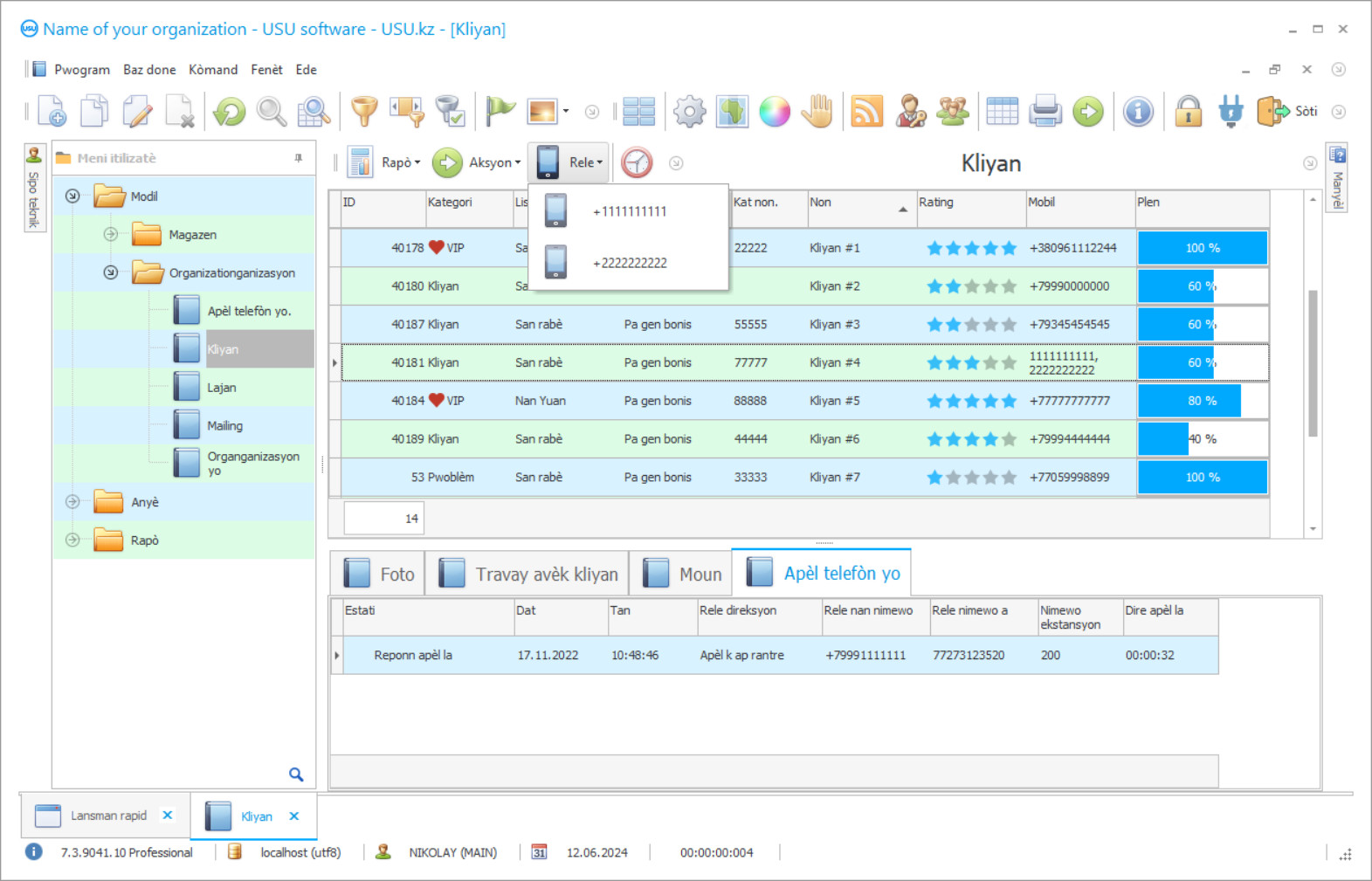Close the Kliyan bottom tab
1372x881 pixels.
294,816
